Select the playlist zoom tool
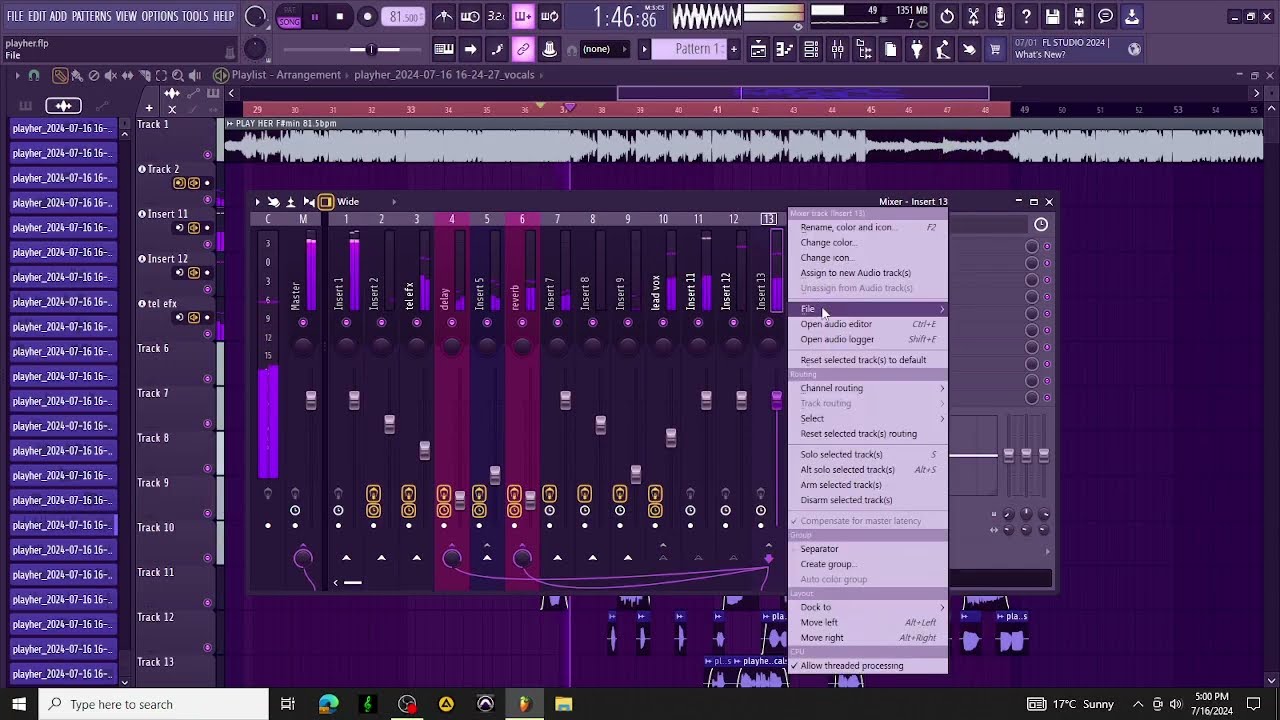 pyautogui.click(x=178, y=75)
